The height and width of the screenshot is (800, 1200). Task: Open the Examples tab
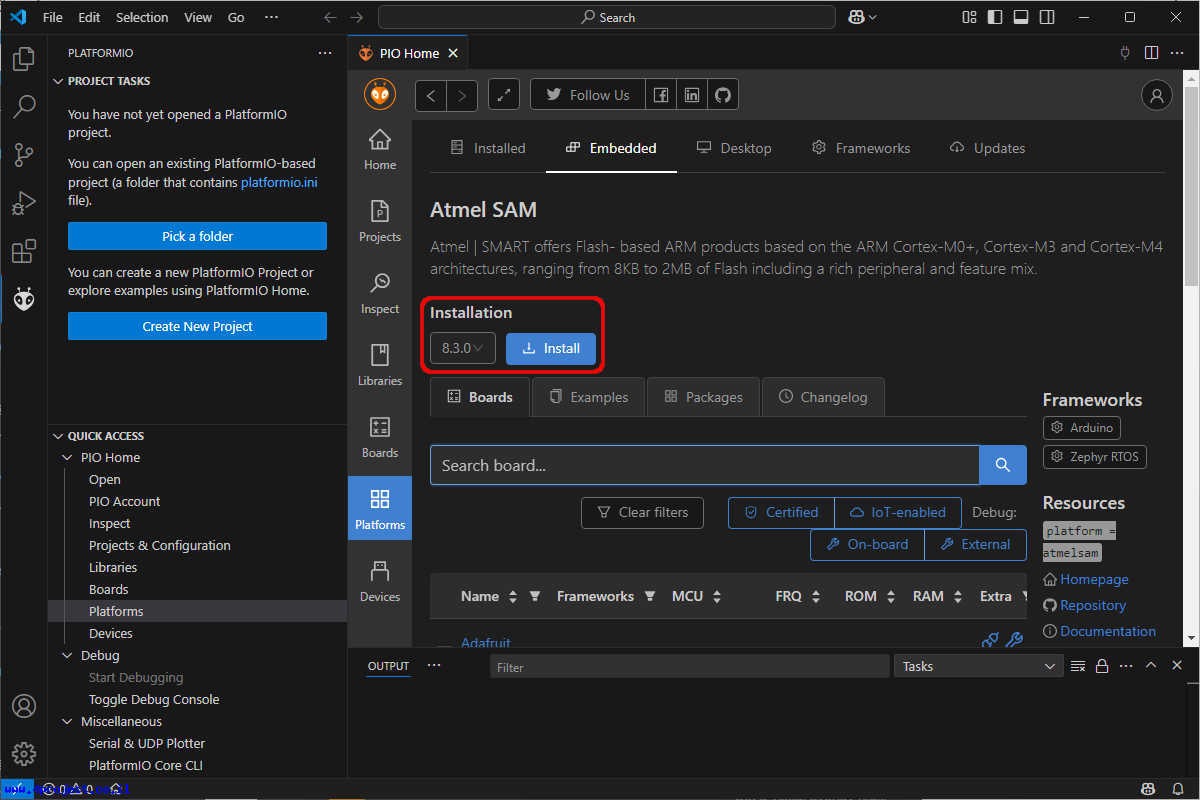tap(589, 397)
